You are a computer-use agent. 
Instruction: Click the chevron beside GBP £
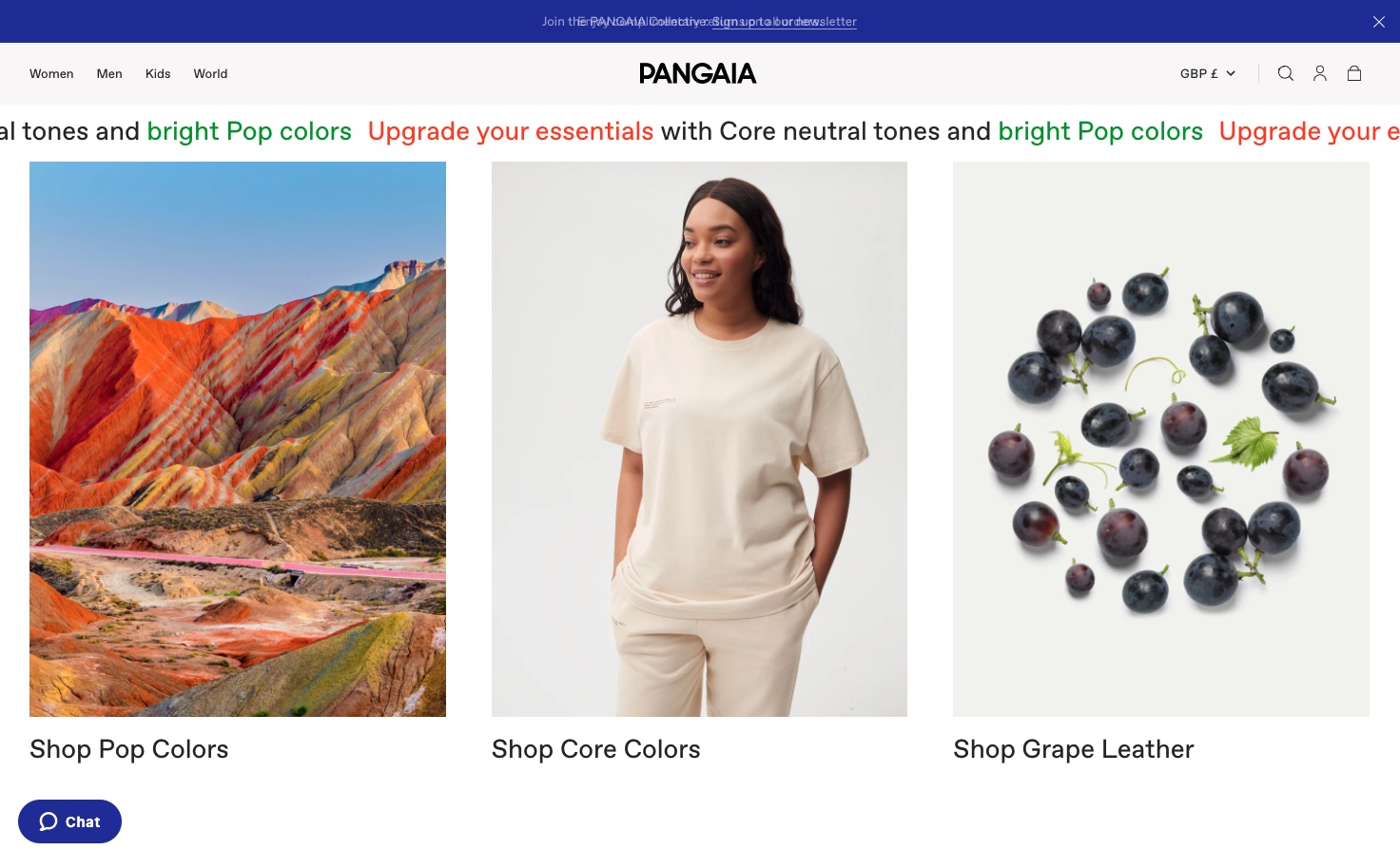1230,73
